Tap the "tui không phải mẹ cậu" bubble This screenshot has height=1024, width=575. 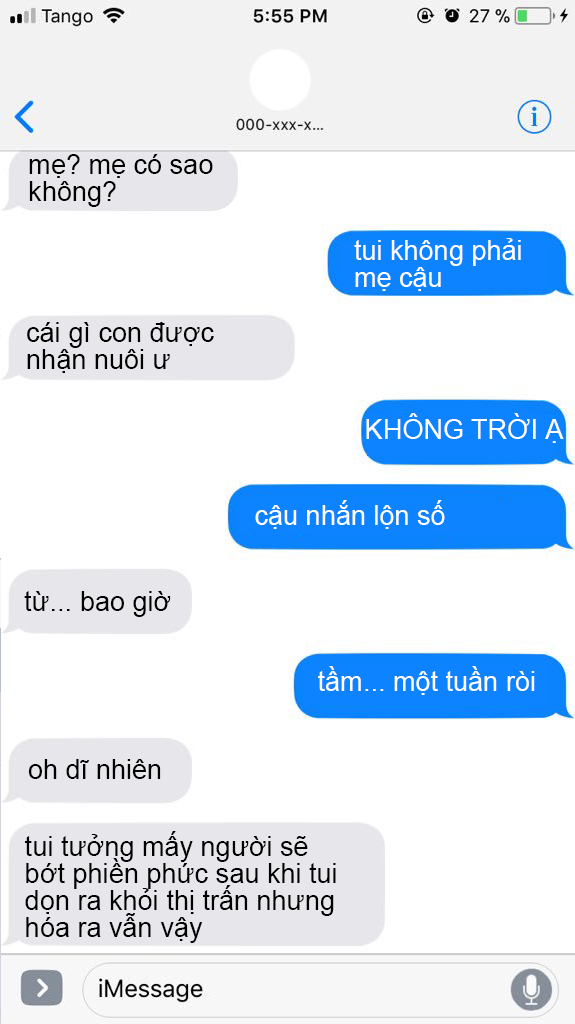448,263
